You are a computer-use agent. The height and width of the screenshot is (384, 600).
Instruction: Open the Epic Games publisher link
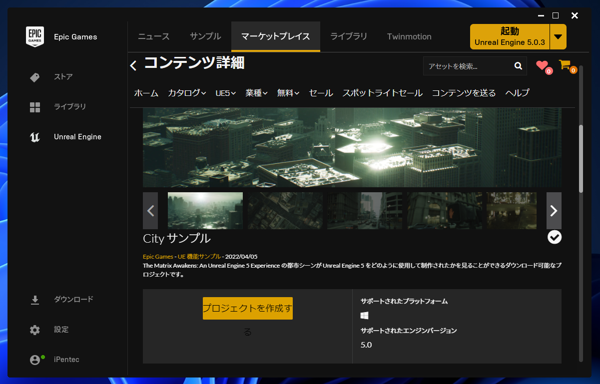[x=158, y=257]
